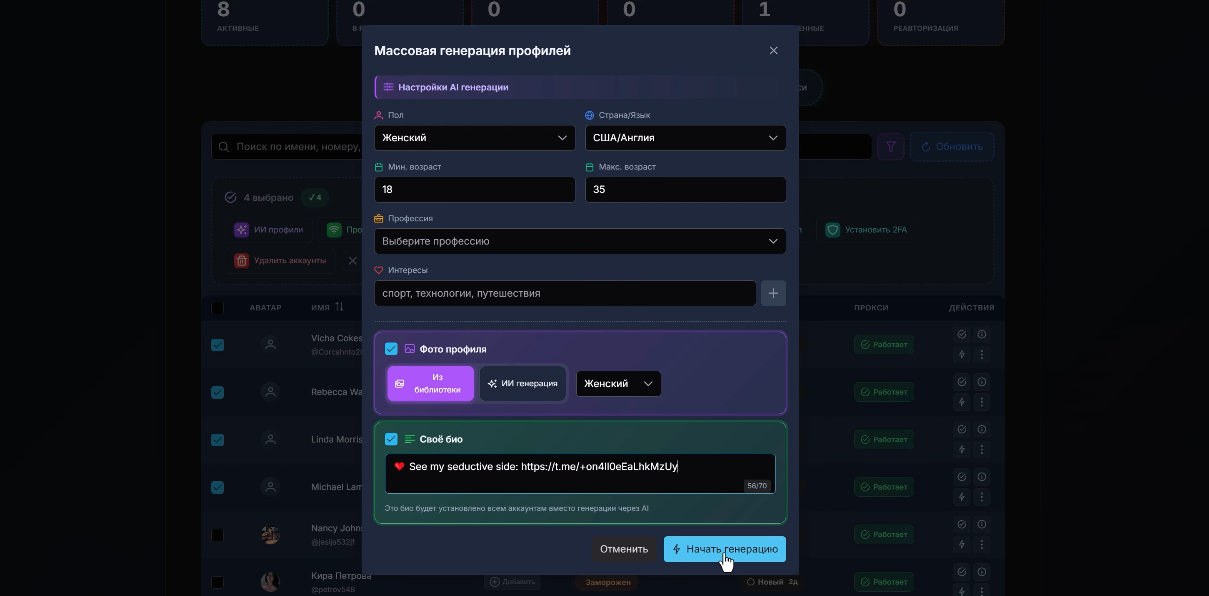Open info icon in Michael row

pos(982,477)
